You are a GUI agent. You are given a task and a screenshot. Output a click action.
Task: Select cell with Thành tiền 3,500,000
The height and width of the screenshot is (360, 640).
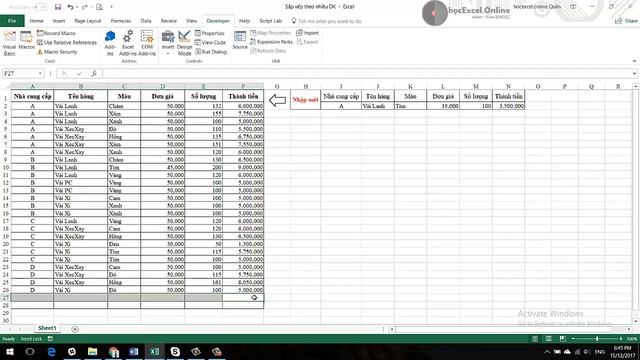pos(508,106)
